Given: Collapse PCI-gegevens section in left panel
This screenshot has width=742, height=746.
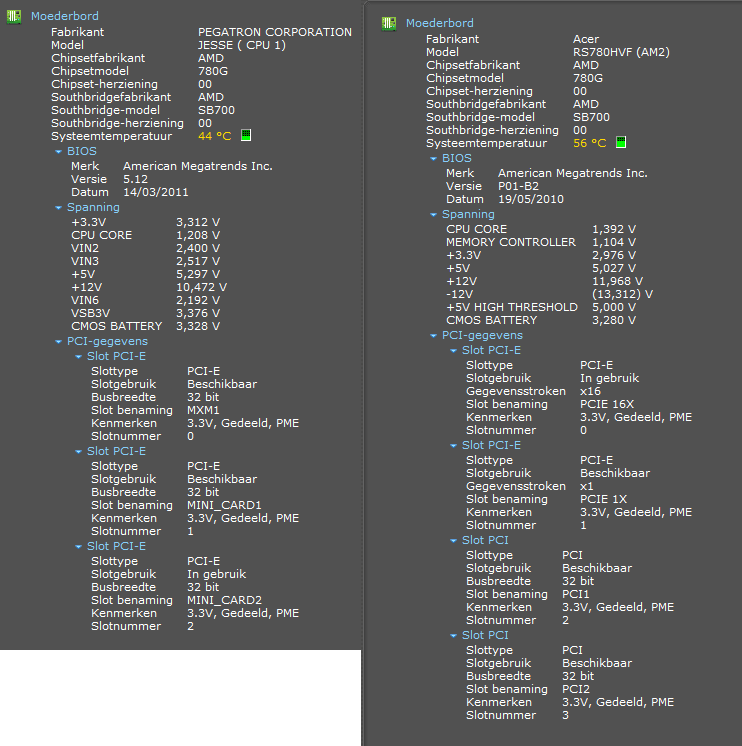Looking at the screenshot, I should tap(58, 342).
